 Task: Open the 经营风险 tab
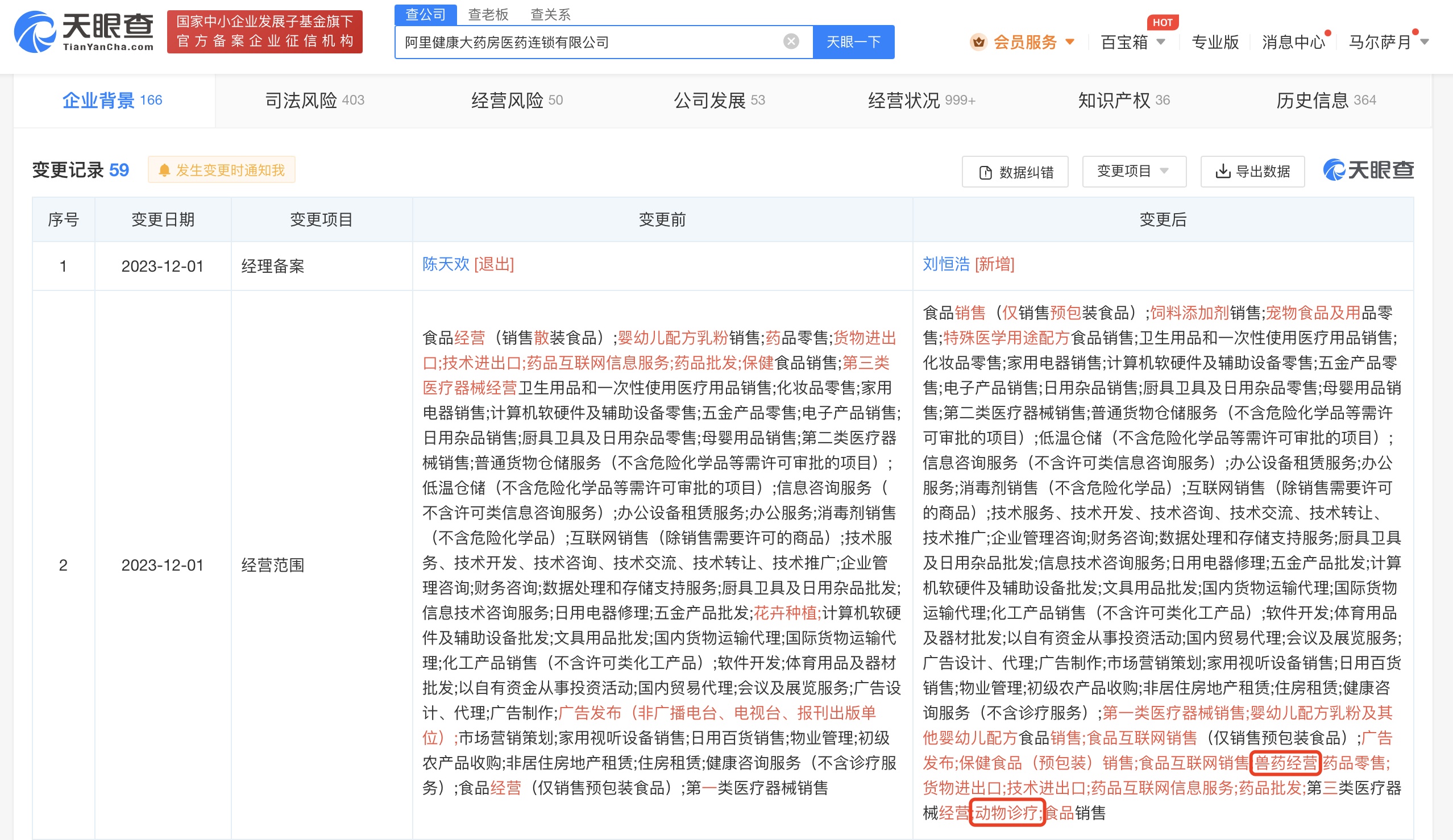tap(517, 101)
